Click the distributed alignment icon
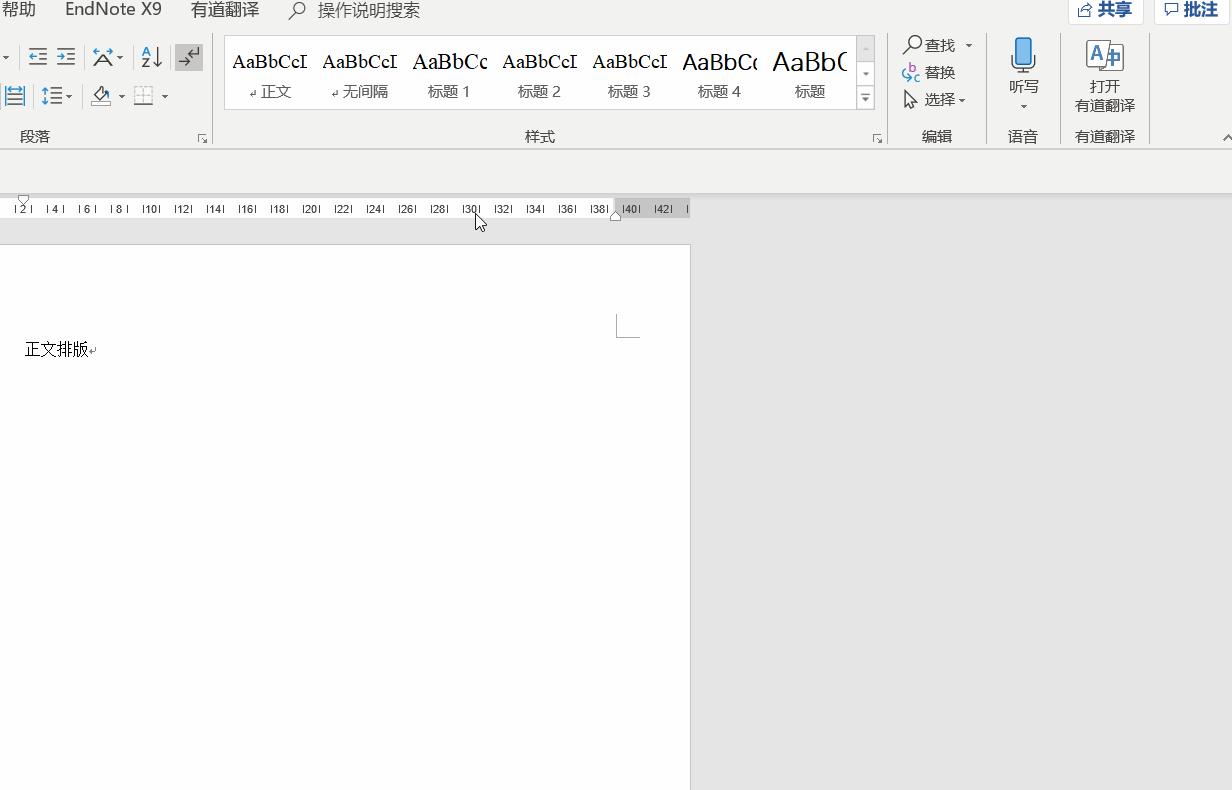1232x790 pixels. [x=14, y=96]
